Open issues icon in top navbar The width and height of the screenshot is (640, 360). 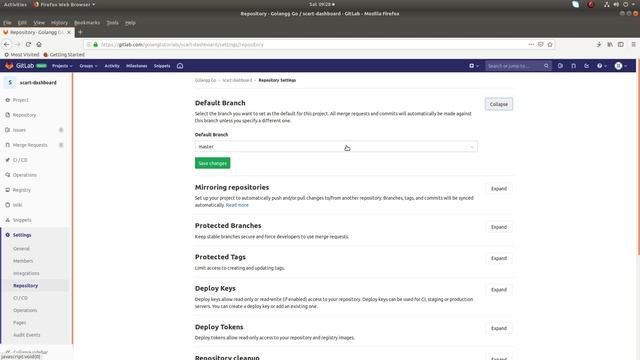click(560, 66)
